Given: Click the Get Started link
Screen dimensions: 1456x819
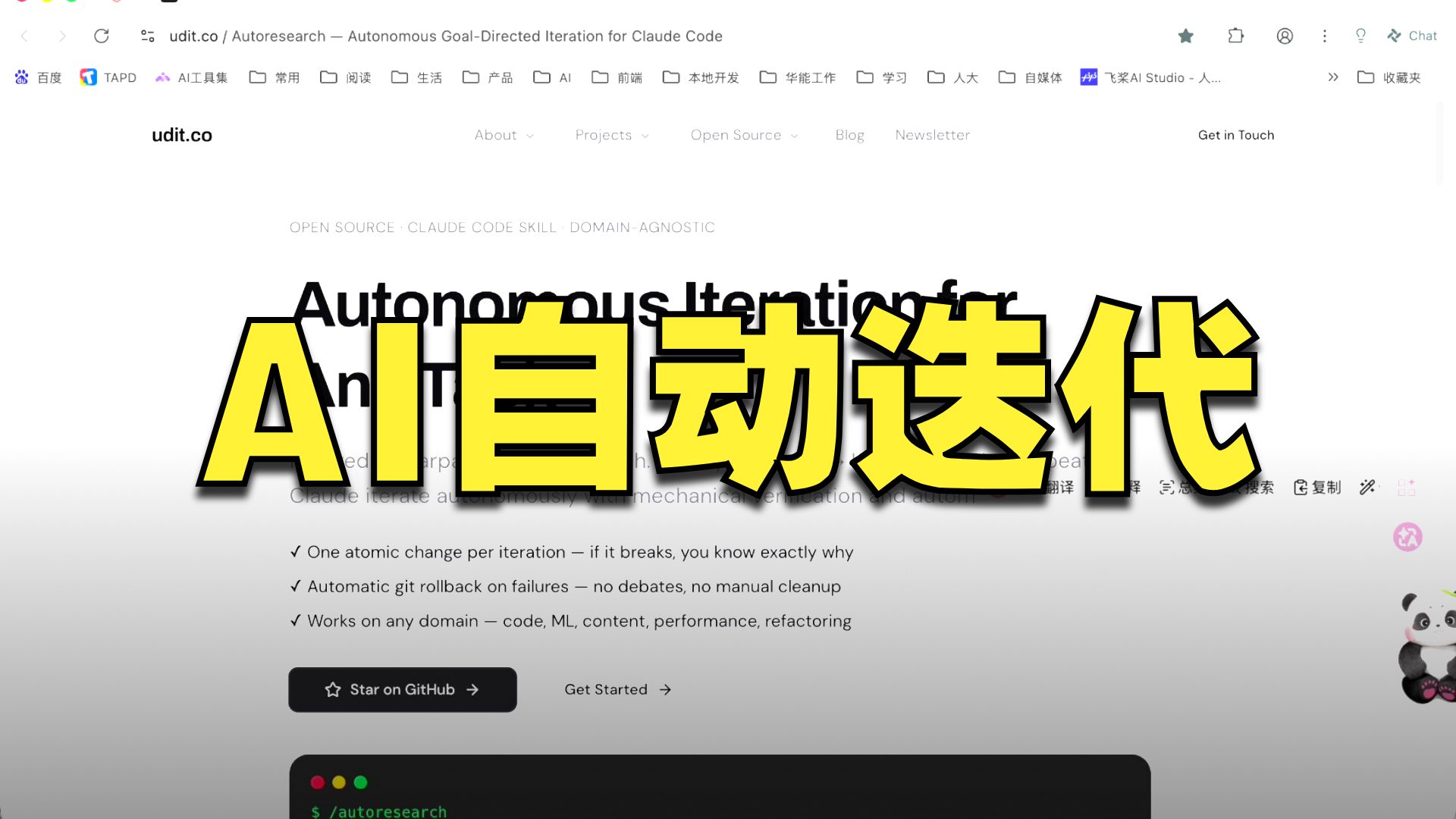Looking at the screenshot, I should (617, 689).
